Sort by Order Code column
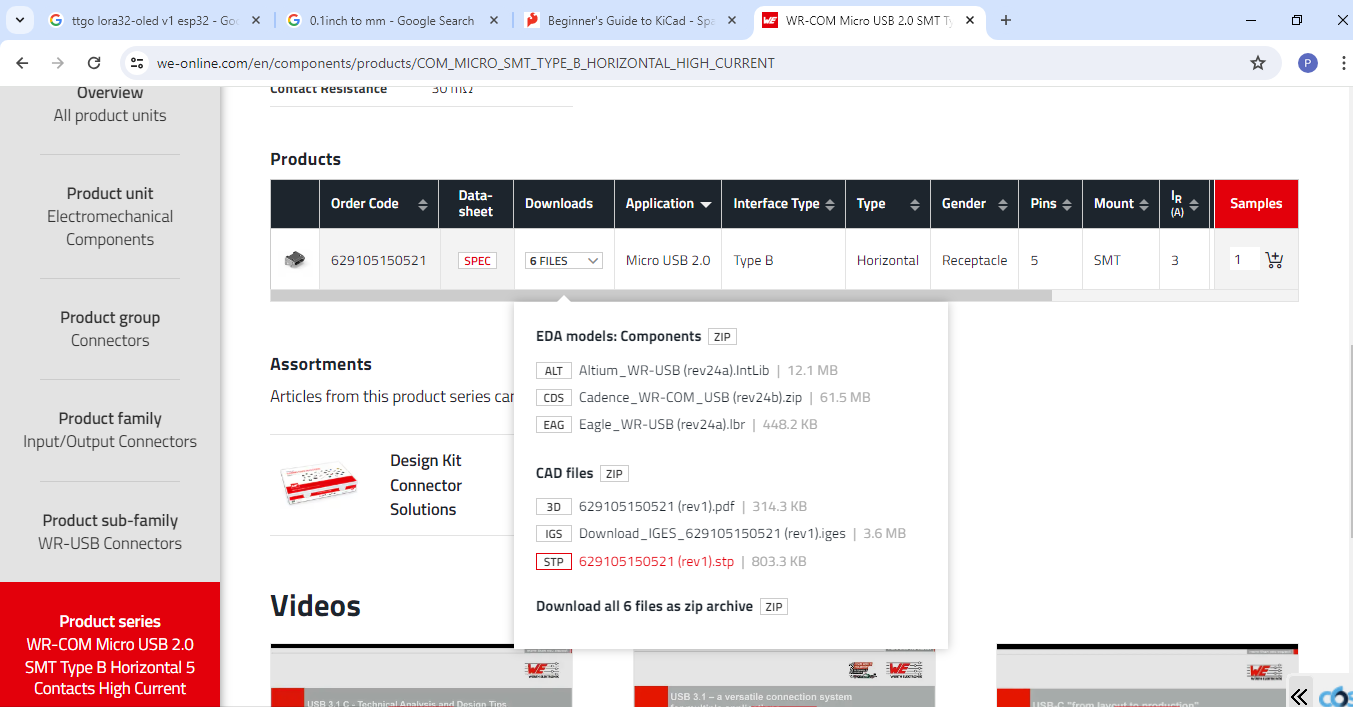 point(422,204)
